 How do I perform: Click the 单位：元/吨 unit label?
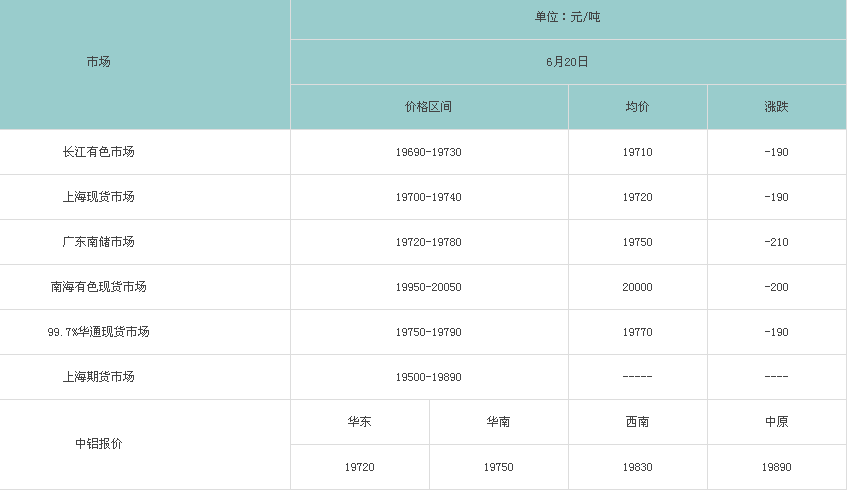(567, 17)
